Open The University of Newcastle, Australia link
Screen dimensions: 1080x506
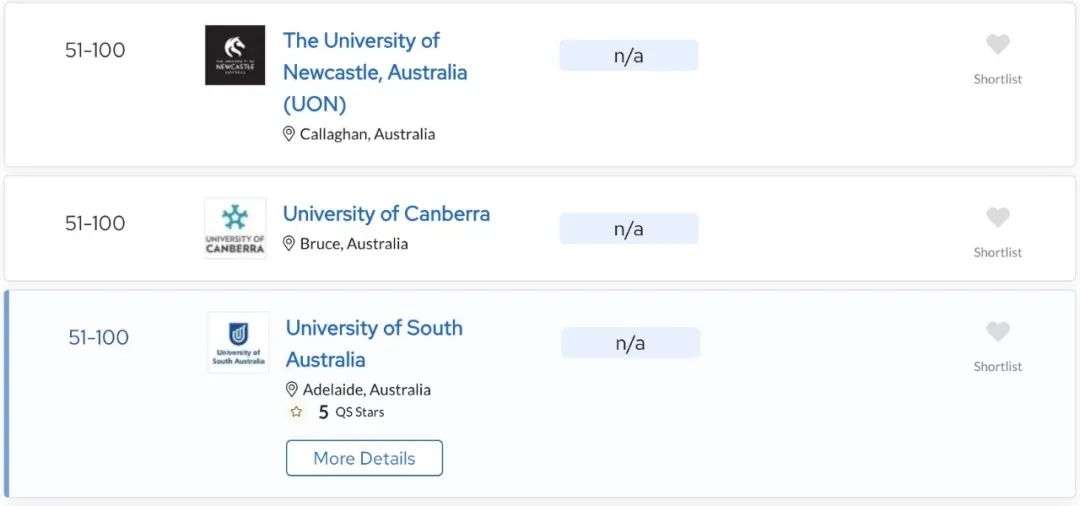pos(375,72)
